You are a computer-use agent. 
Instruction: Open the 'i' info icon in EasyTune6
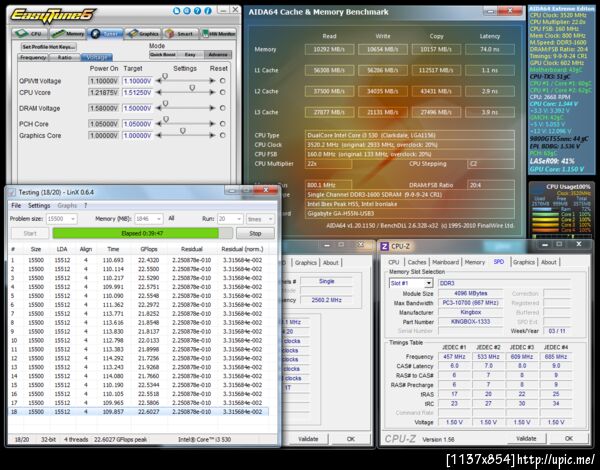(x=208, y=11)
